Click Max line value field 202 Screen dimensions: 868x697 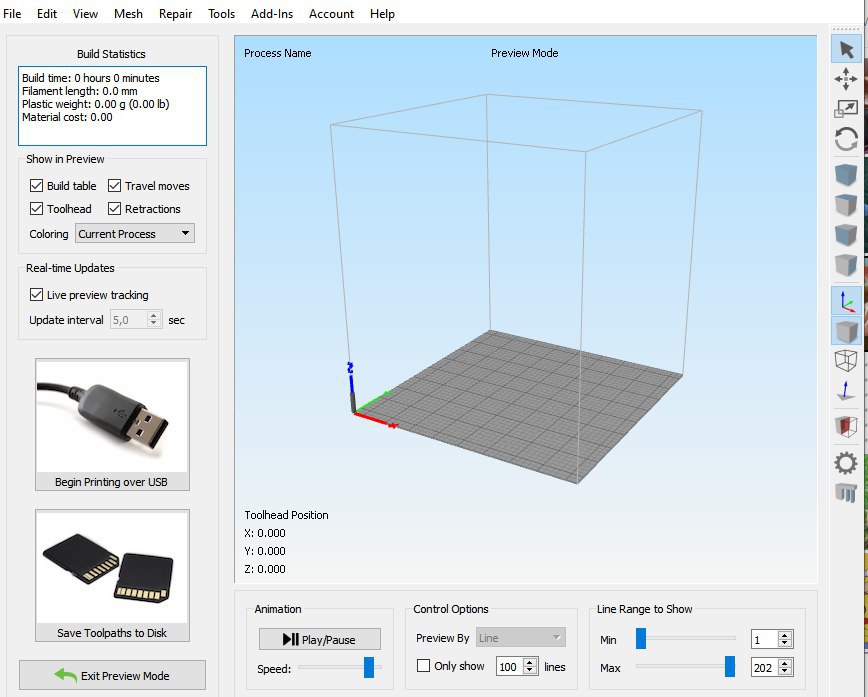(x=764, y=668)
